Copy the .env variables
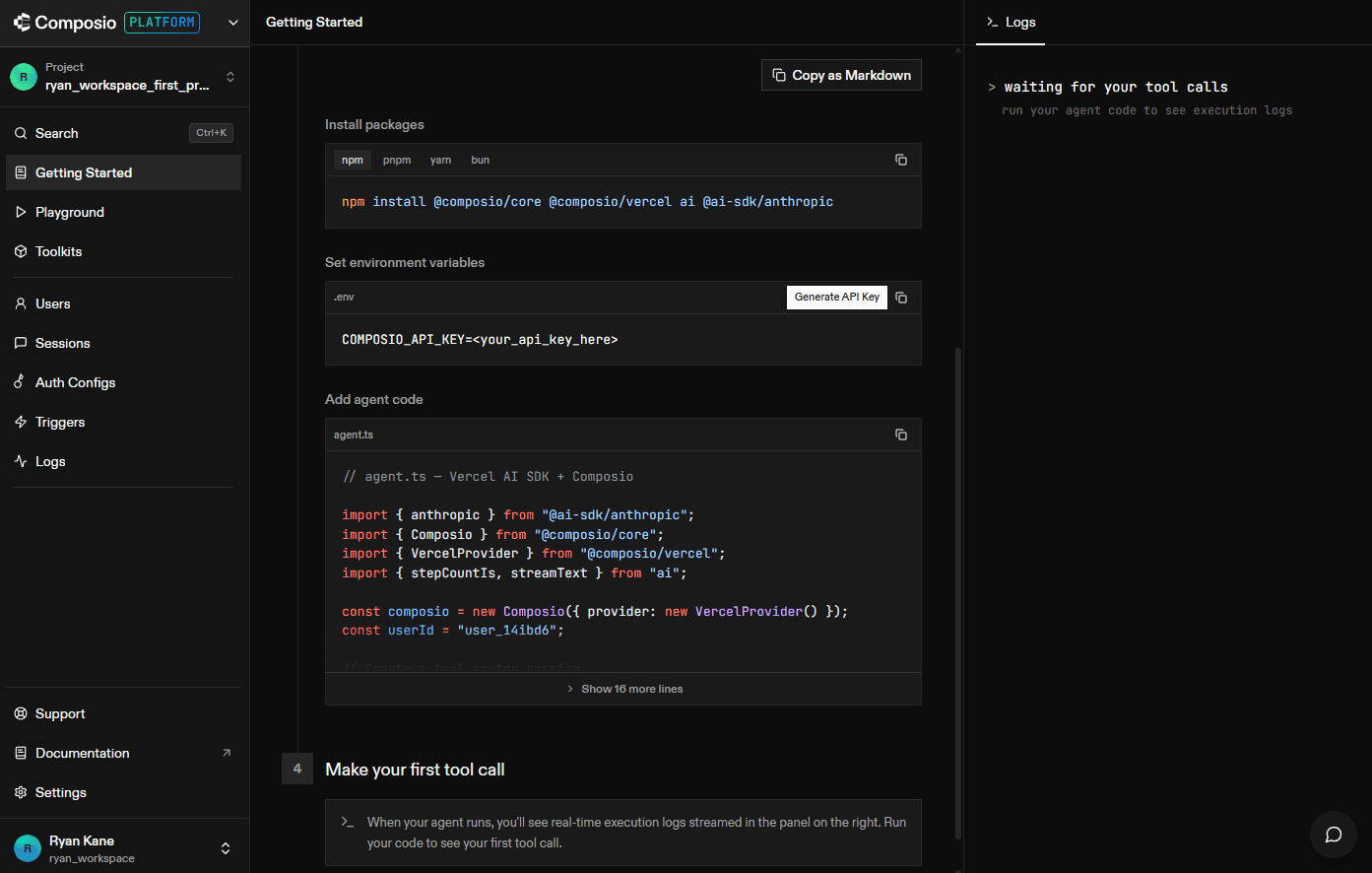Viewport: 1372px width, 873px height. 901,298
